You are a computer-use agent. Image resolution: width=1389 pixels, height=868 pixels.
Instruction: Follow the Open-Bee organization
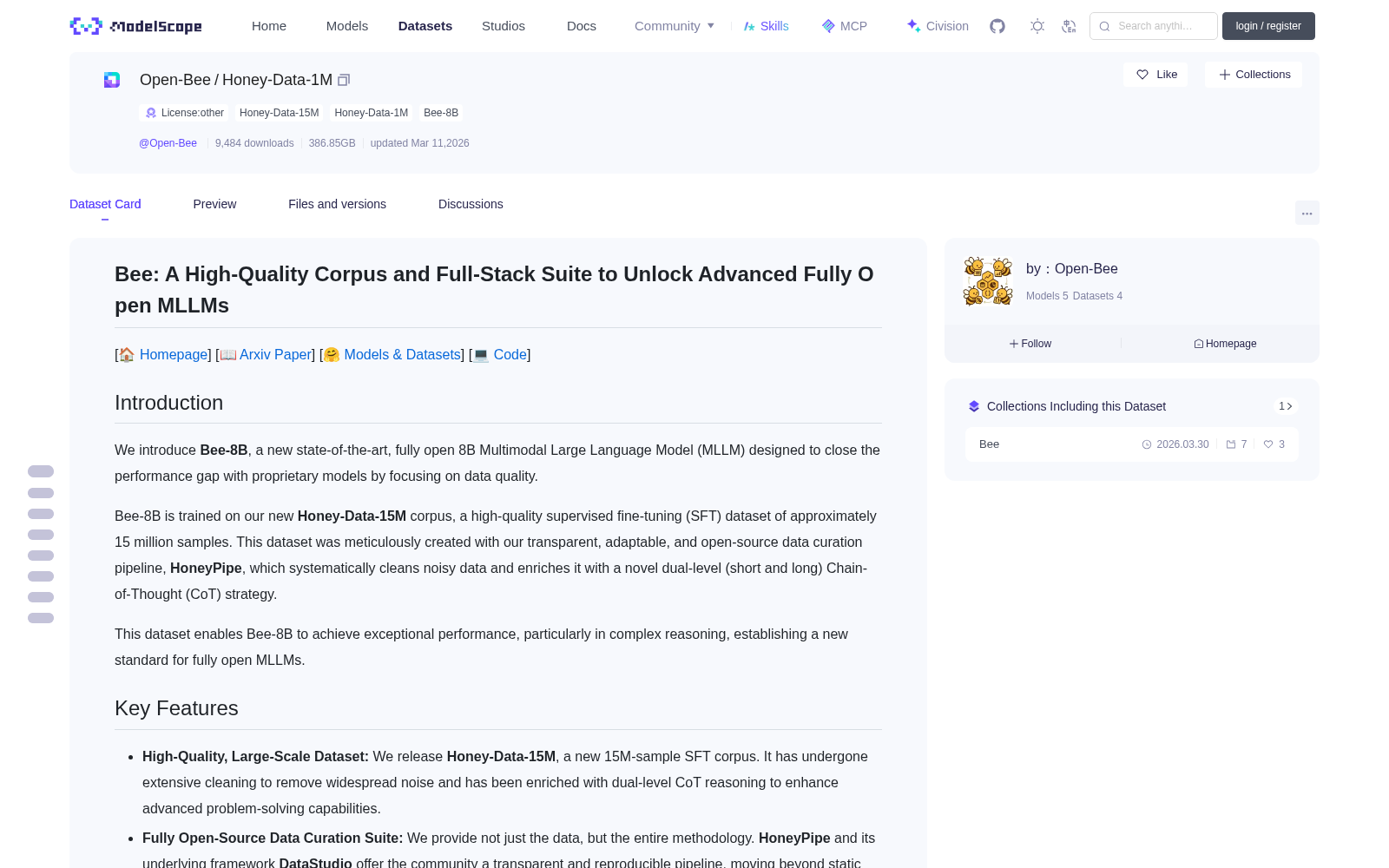1030,344
